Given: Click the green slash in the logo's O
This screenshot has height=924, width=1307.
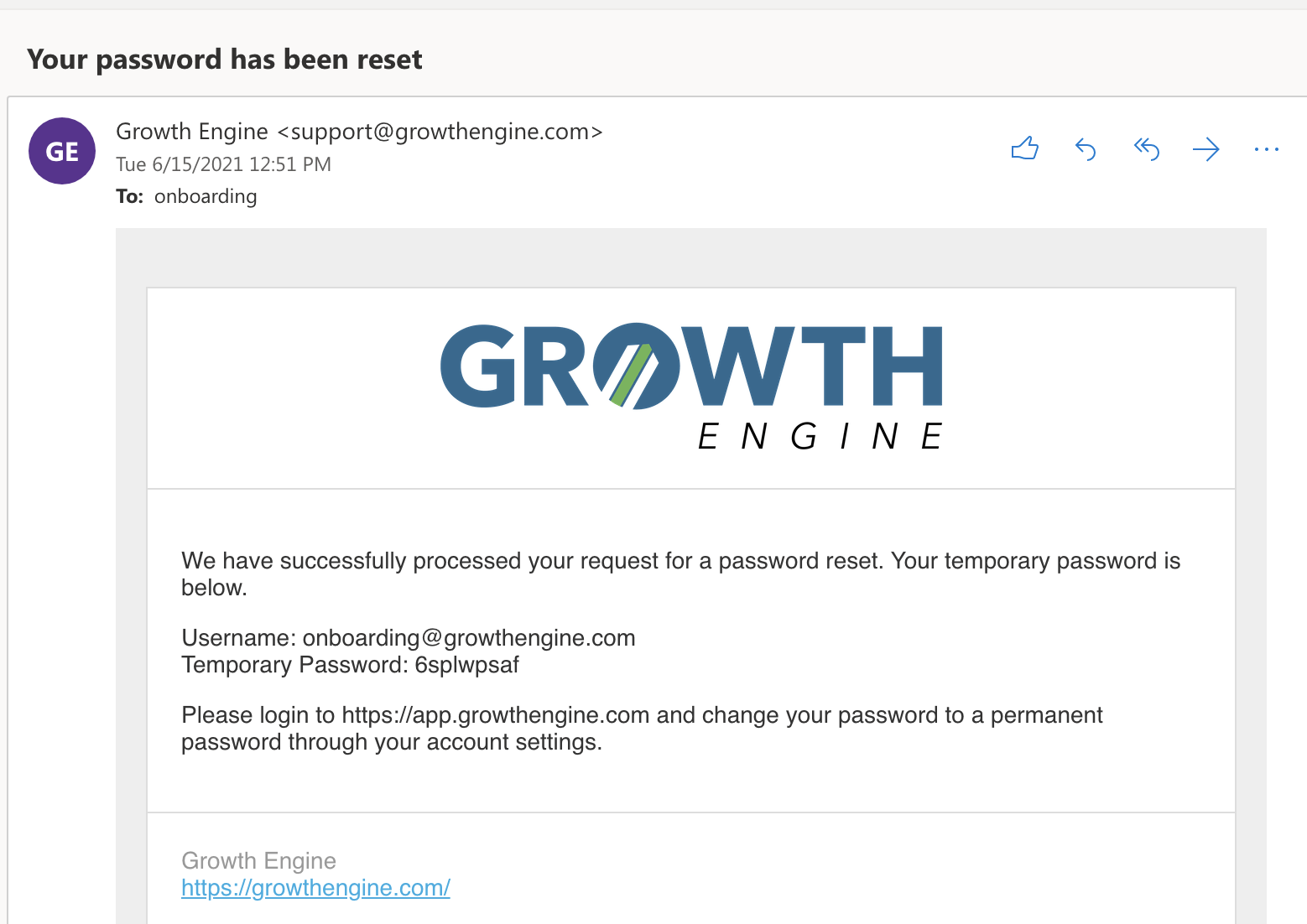Looking at the screenshot, I should click(x=631, y=375).
